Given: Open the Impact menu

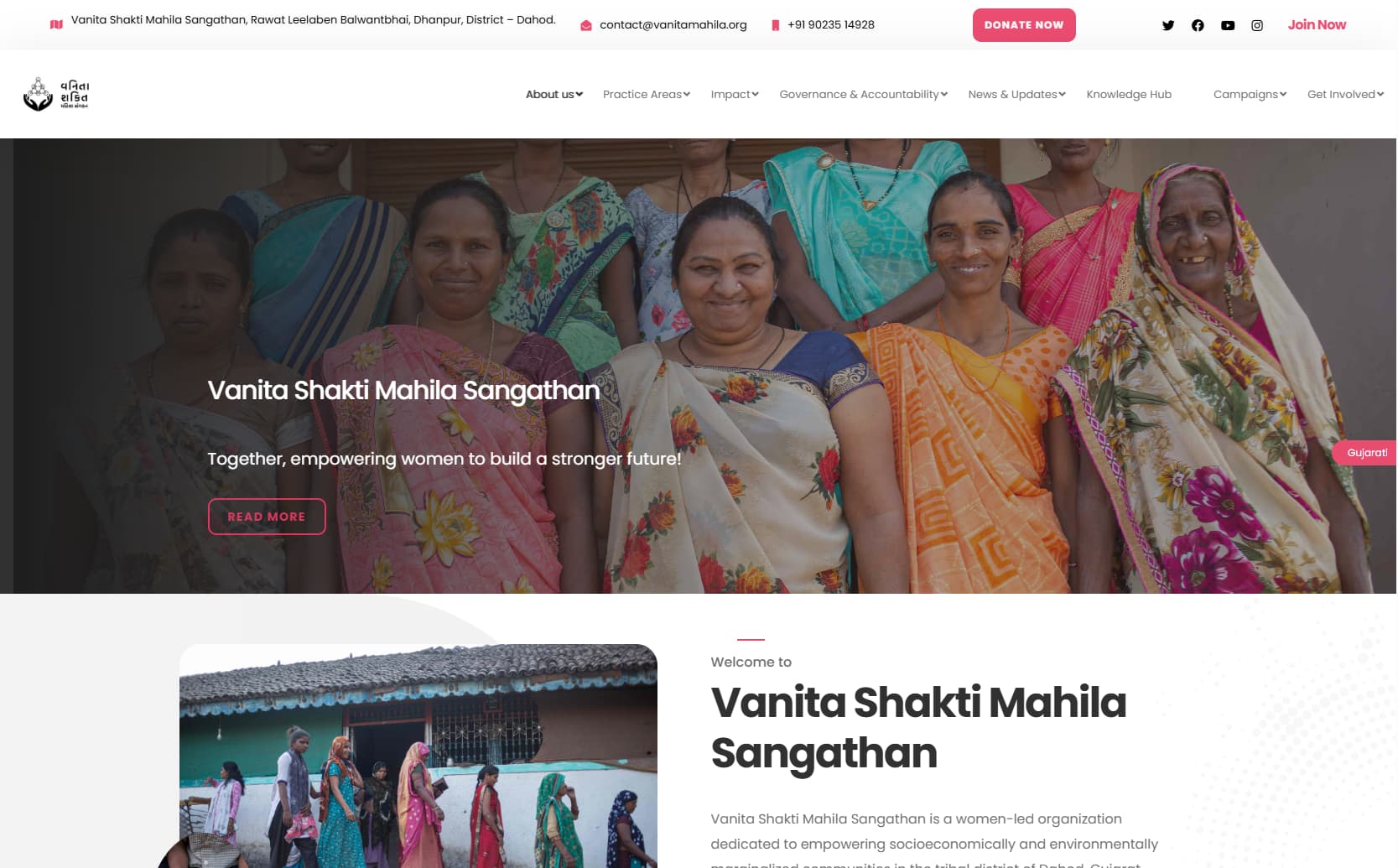Looking at the screenshot, I should pos(734,94).
